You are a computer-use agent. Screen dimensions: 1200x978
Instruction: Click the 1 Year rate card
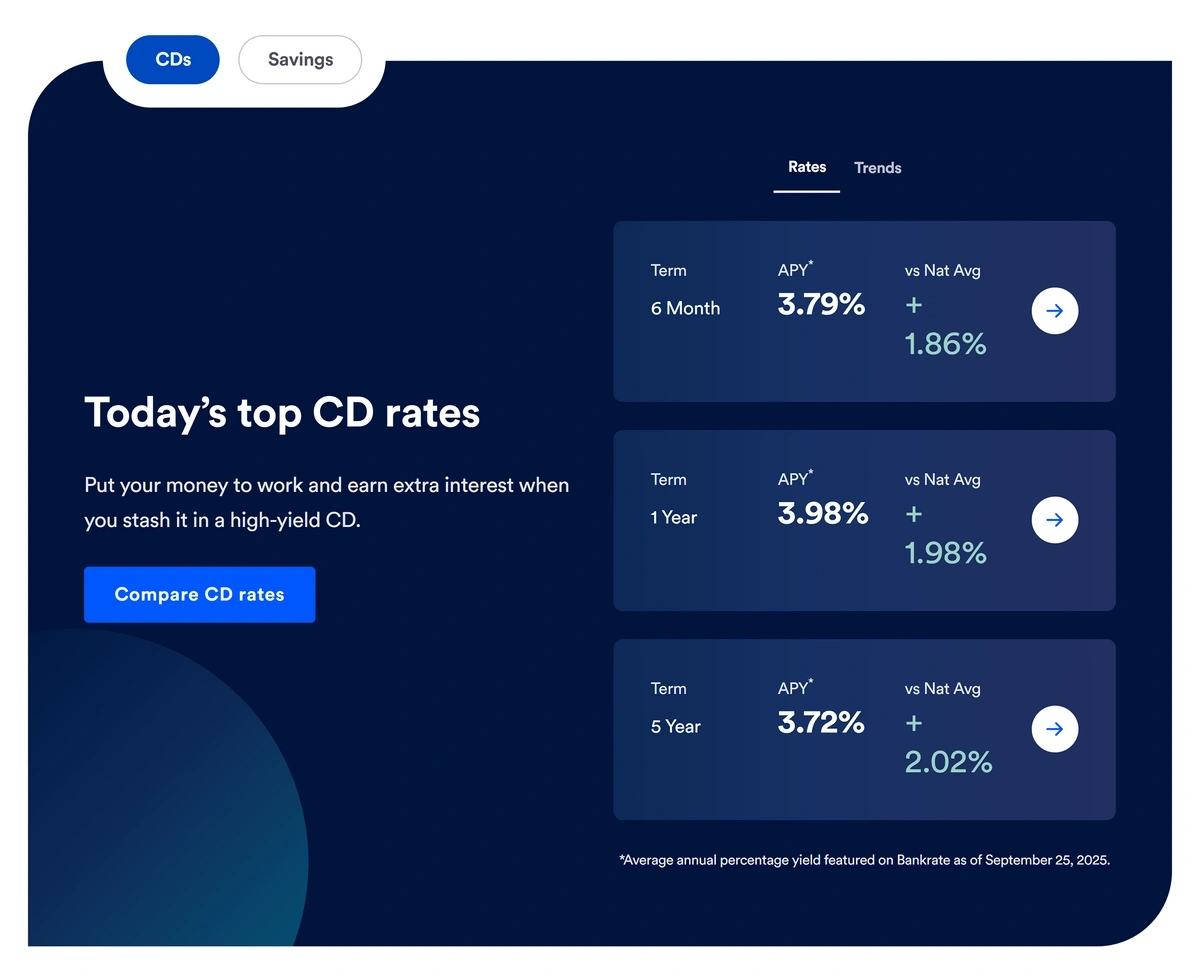pyautogui.click(x=864, y=520)
